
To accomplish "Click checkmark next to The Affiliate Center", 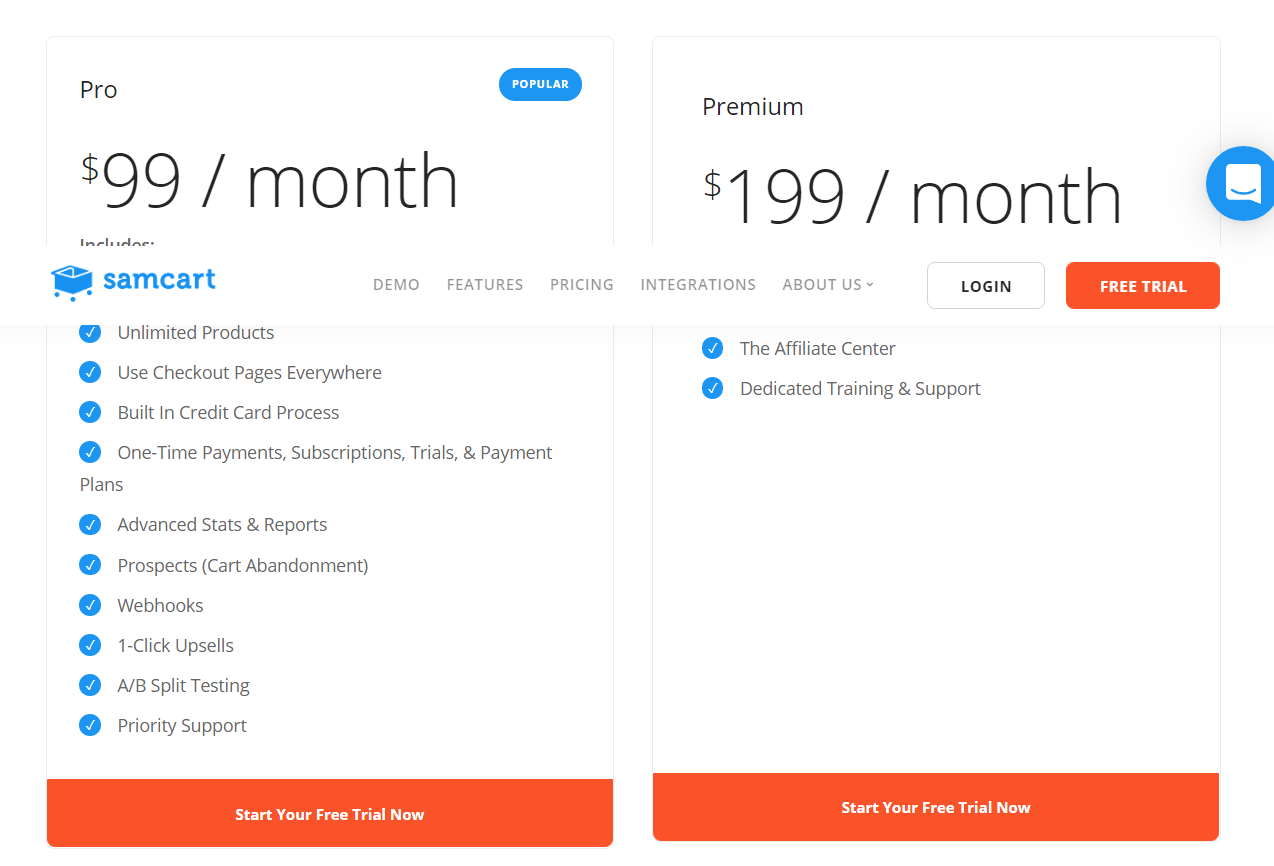I will (712, 348).
